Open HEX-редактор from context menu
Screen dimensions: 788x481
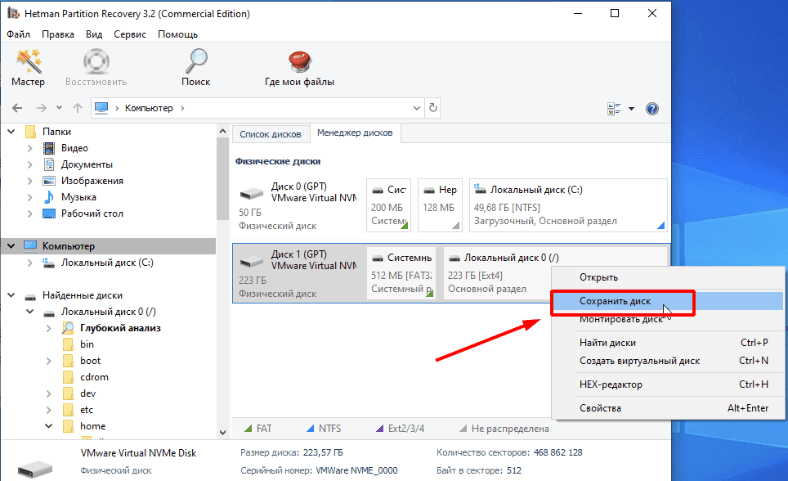point(668,384)
